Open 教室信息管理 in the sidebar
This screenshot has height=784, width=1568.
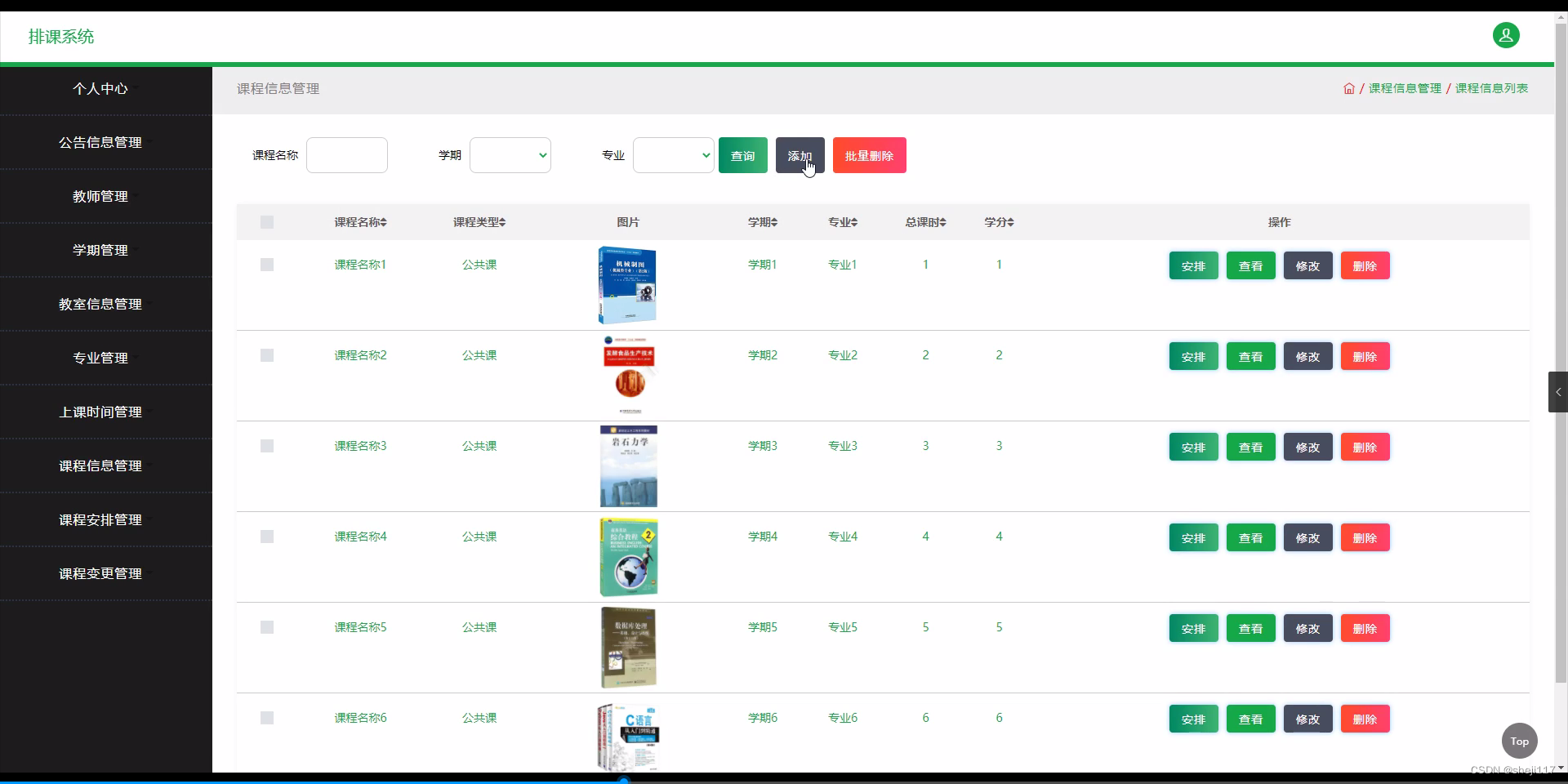(x=100, y=304)
